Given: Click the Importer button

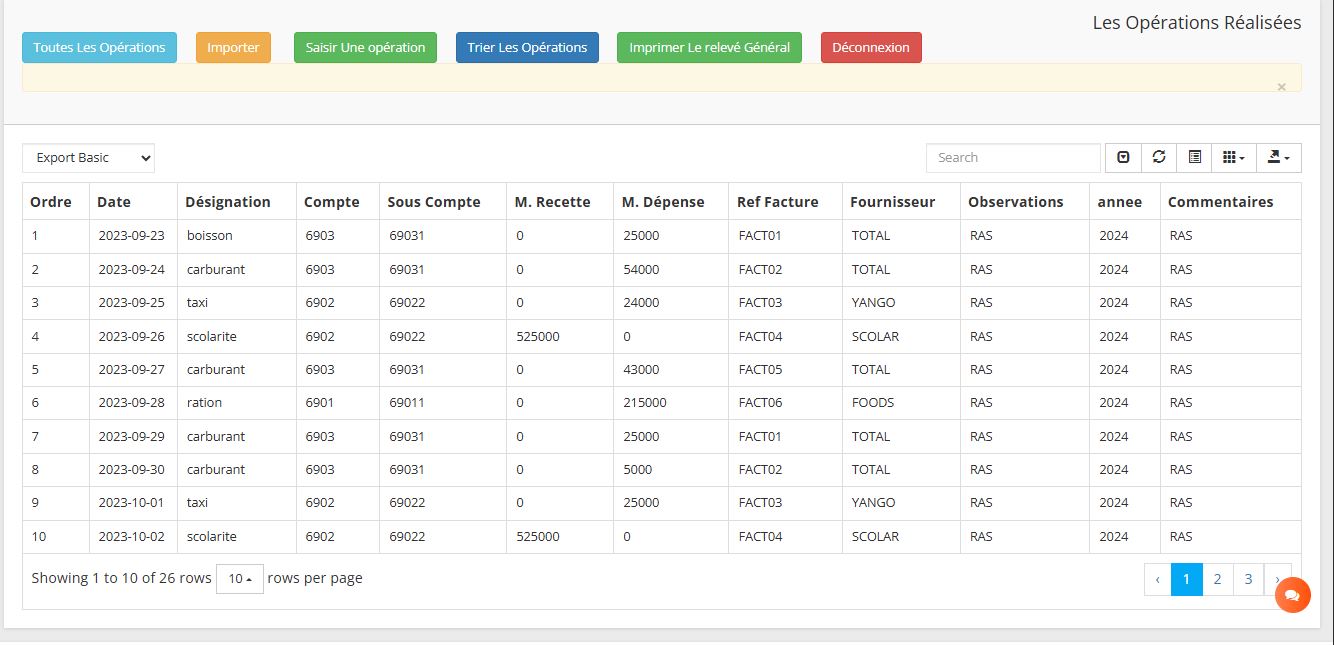Looking at the screenshot, I should coord(233,47).
